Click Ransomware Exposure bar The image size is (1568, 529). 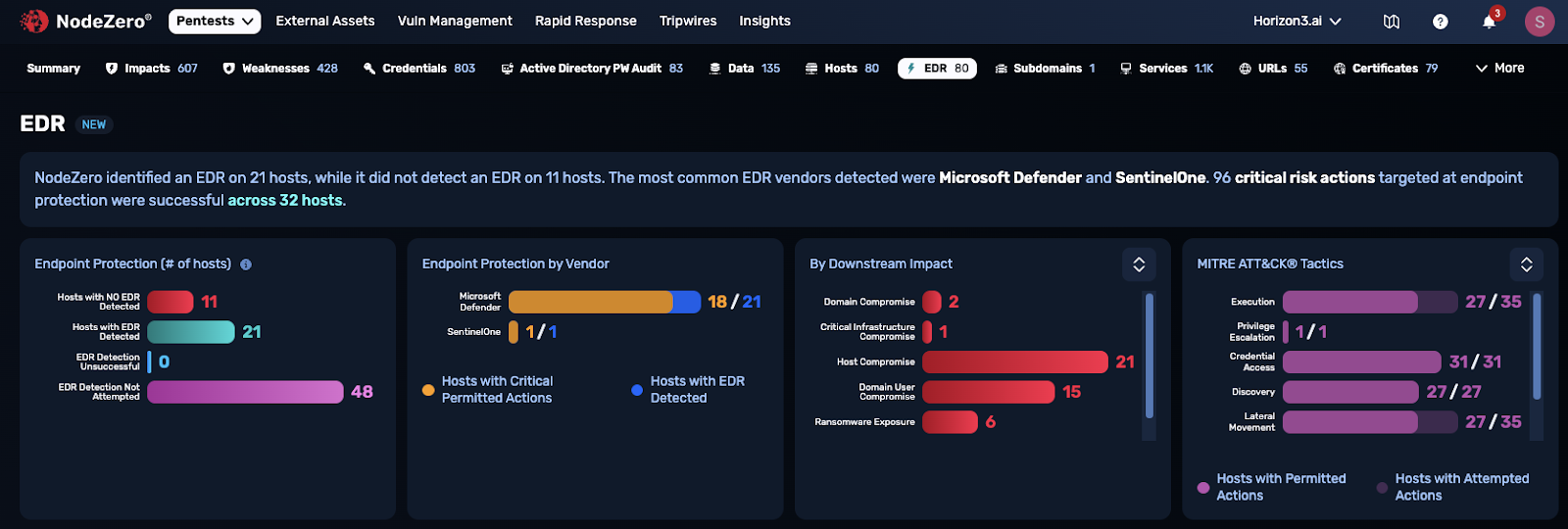(x=950, y=422)
